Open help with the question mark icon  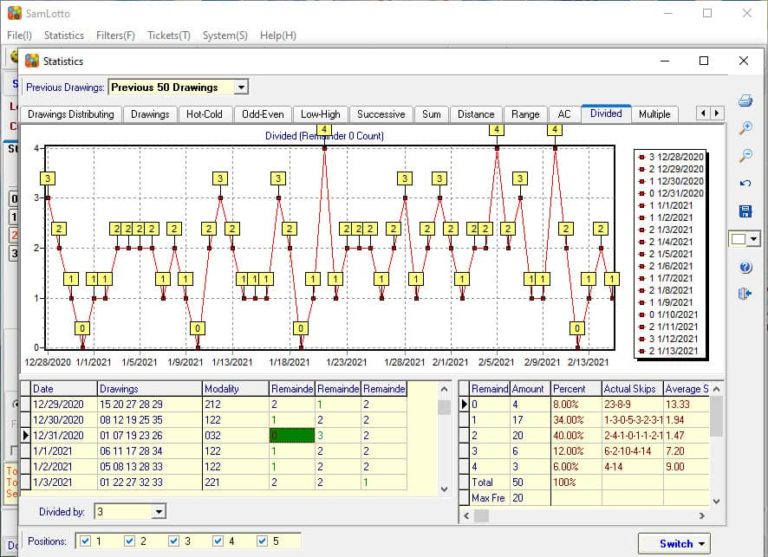[x=745, y=267]
